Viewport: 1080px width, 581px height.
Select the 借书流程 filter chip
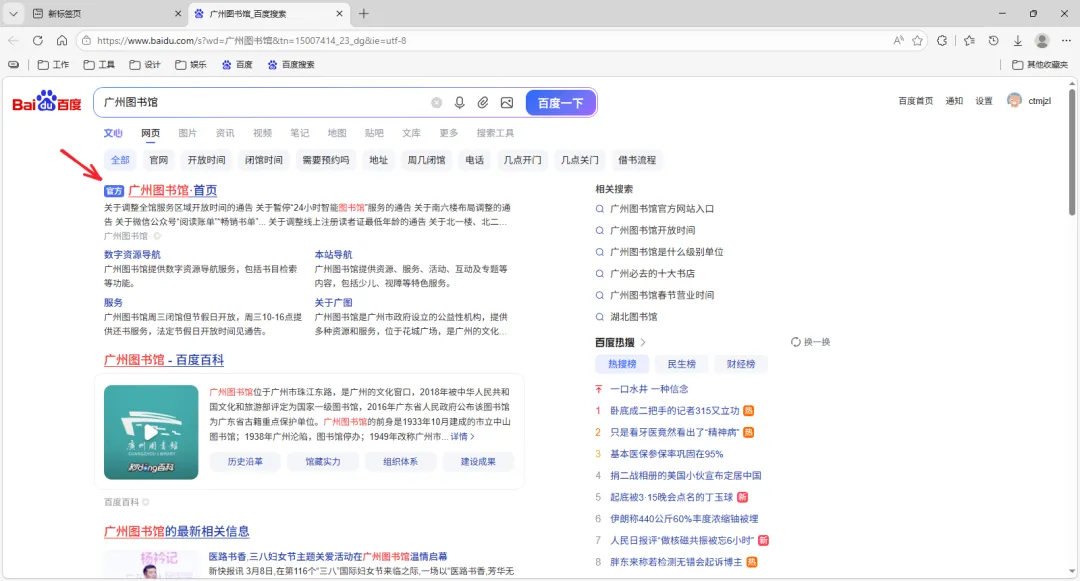tap(636, 160)
